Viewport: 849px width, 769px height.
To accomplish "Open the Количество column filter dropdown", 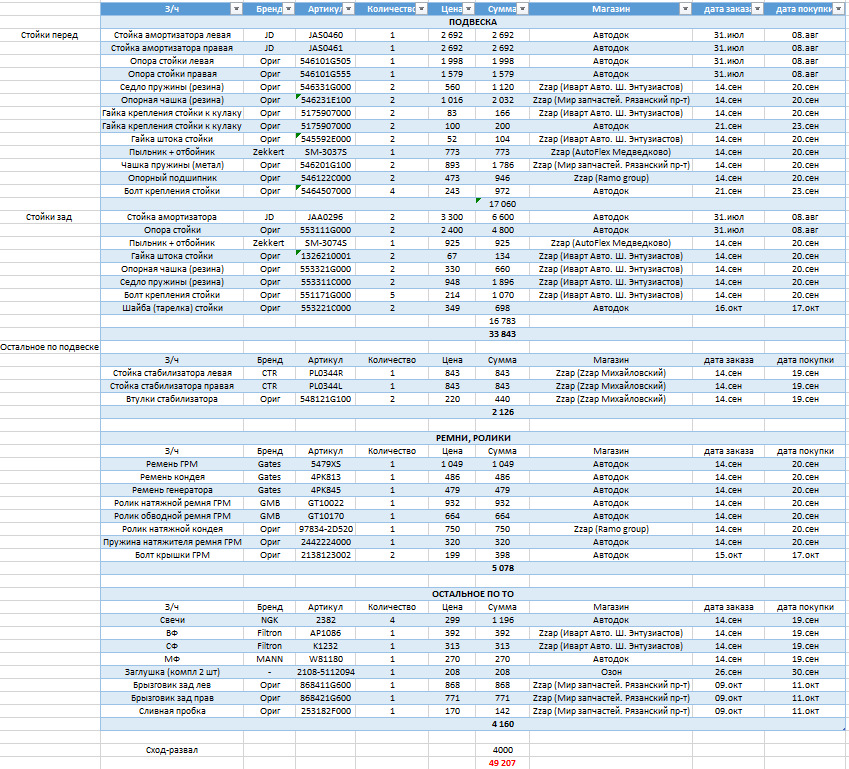I will [x=421, y=9].
